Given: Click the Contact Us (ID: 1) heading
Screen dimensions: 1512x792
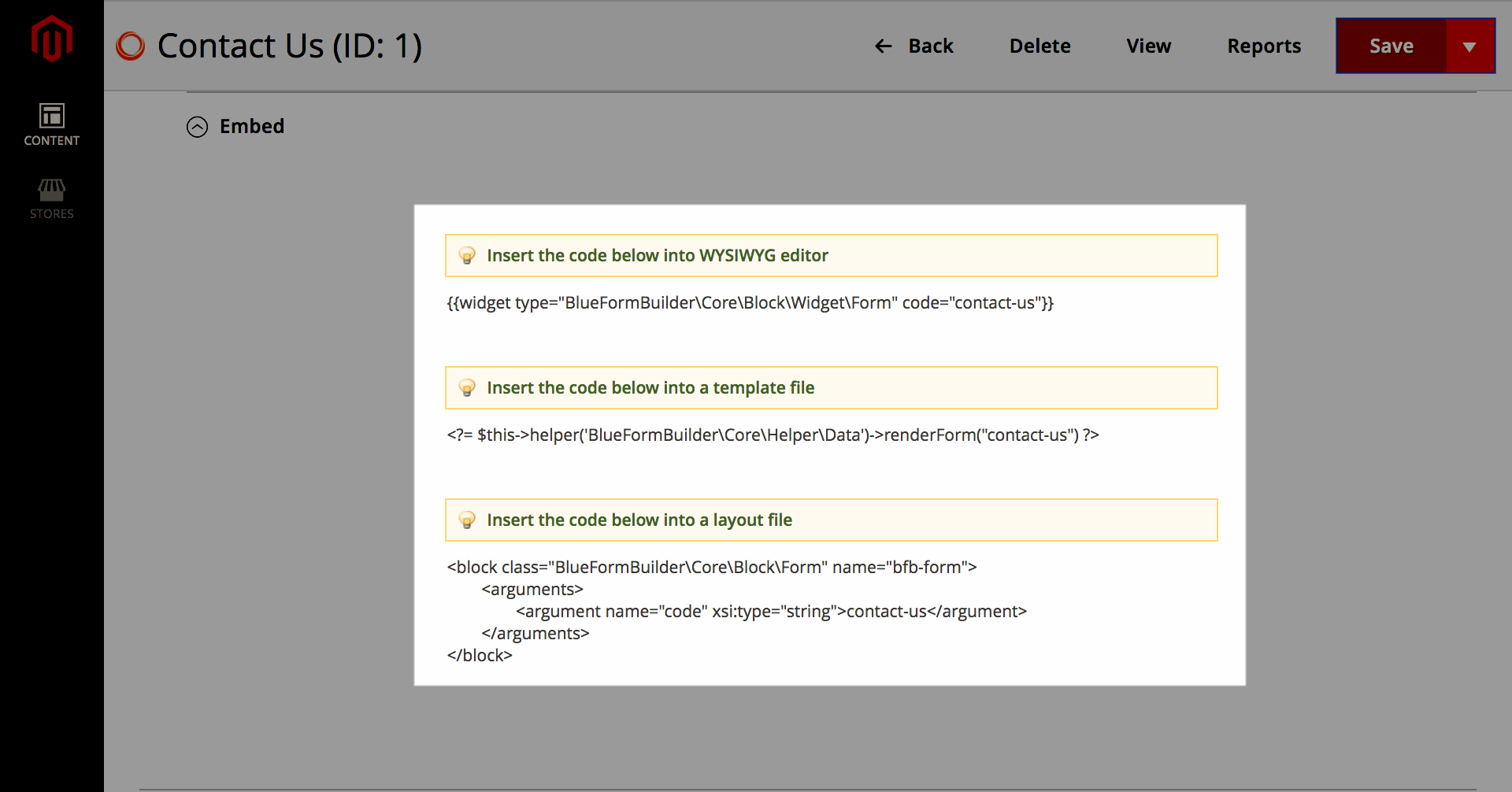Looking at the screenshot, I should [290, 46].
